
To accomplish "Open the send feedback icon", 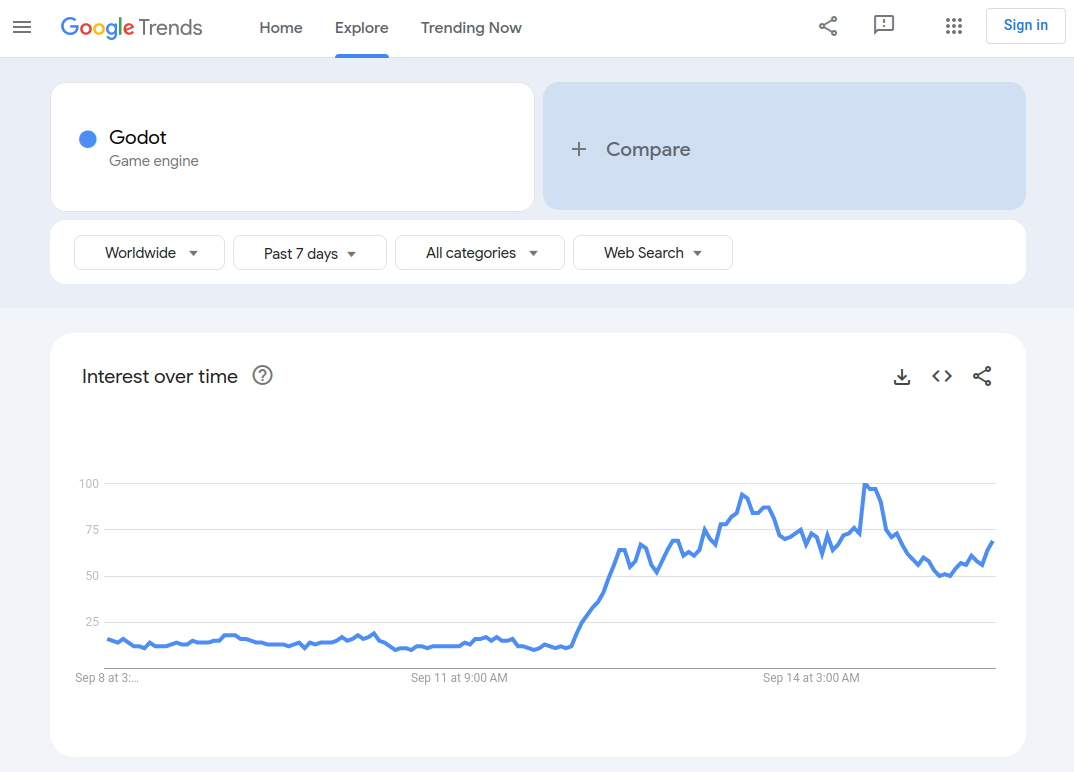I will click(884, 26).
